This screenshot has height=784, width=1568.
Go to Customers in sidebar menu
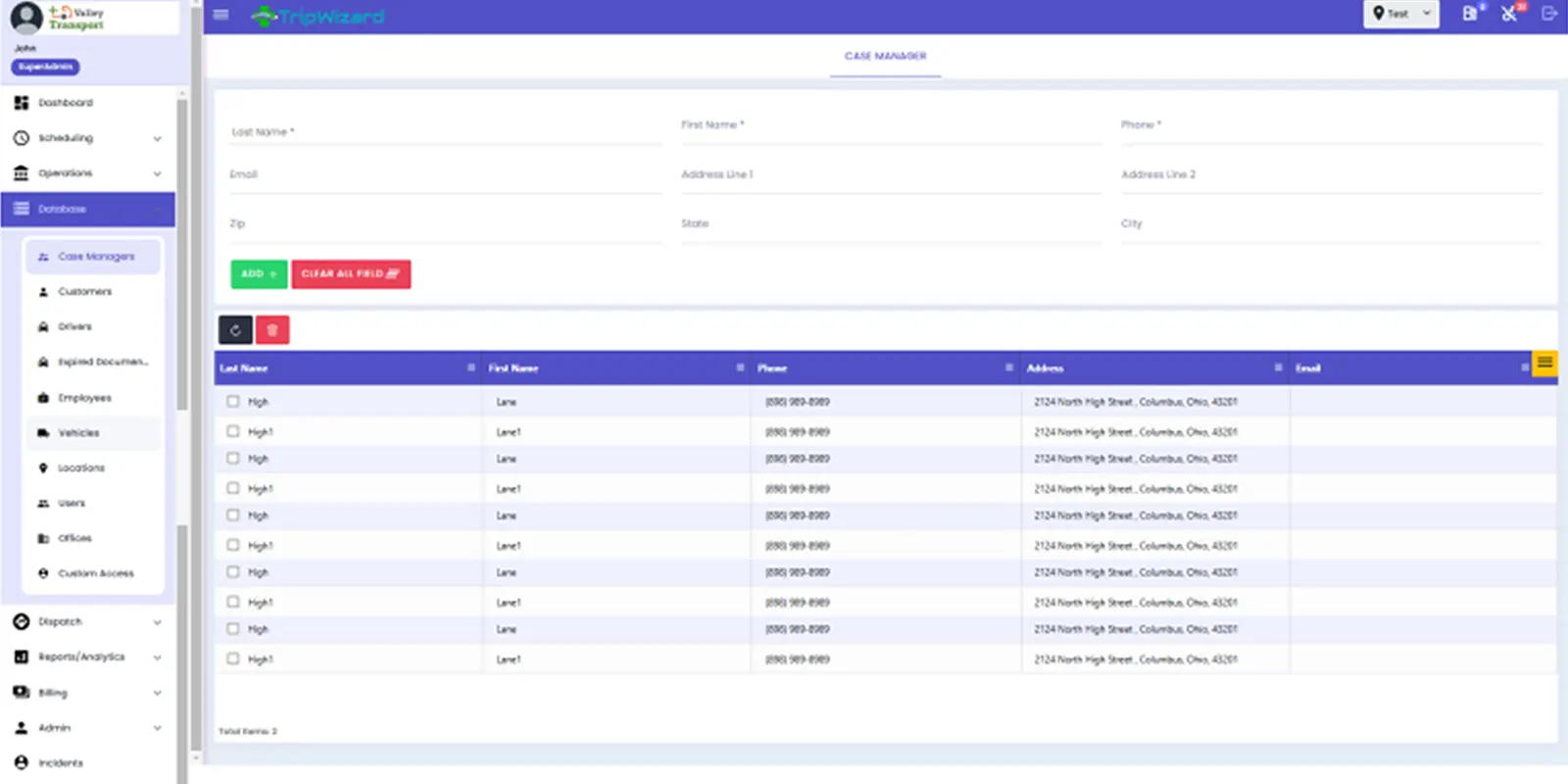coord(84,292)
